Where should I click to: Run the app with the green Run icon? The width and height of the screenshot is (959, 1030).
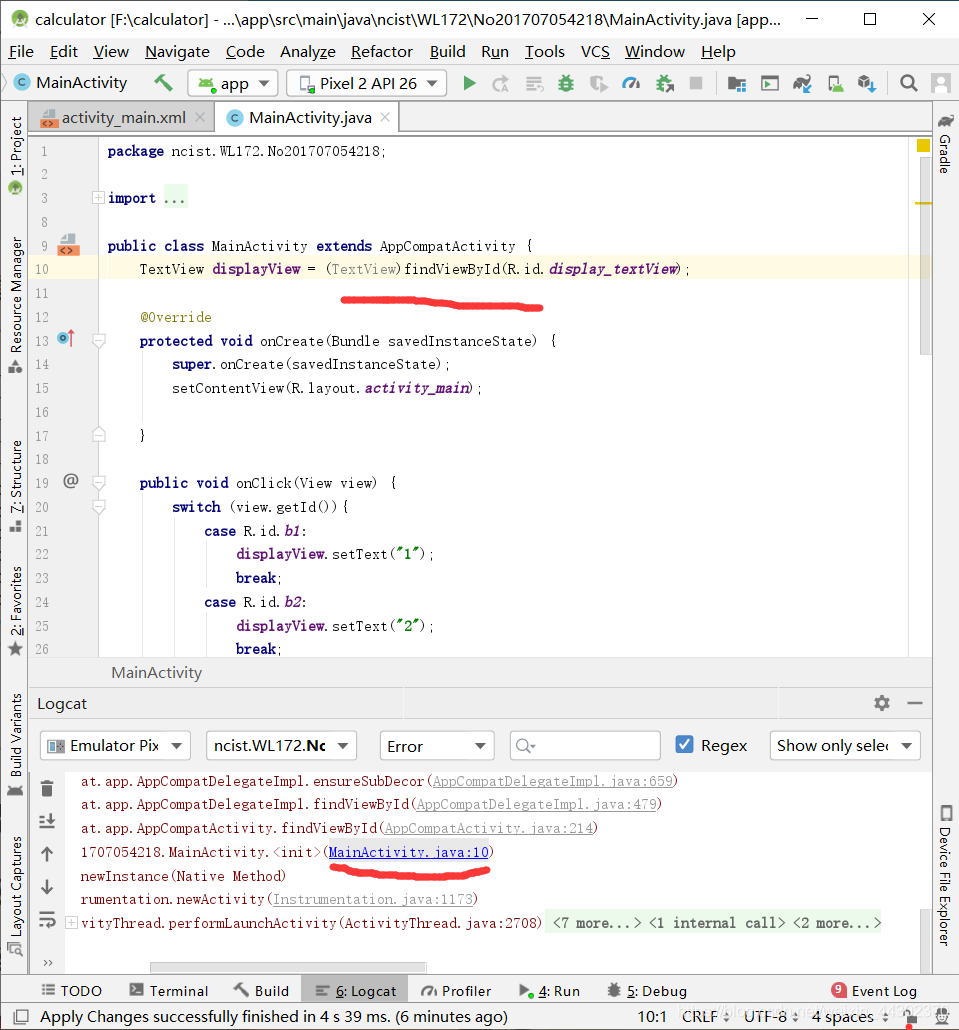tap(470, 83)
